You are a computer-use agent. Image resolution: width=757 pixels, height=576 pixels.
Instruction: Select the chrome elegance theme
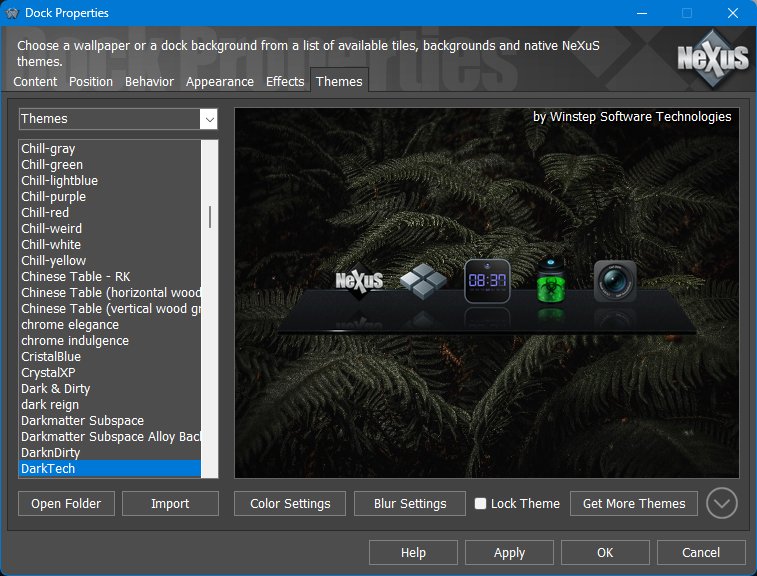110,324
